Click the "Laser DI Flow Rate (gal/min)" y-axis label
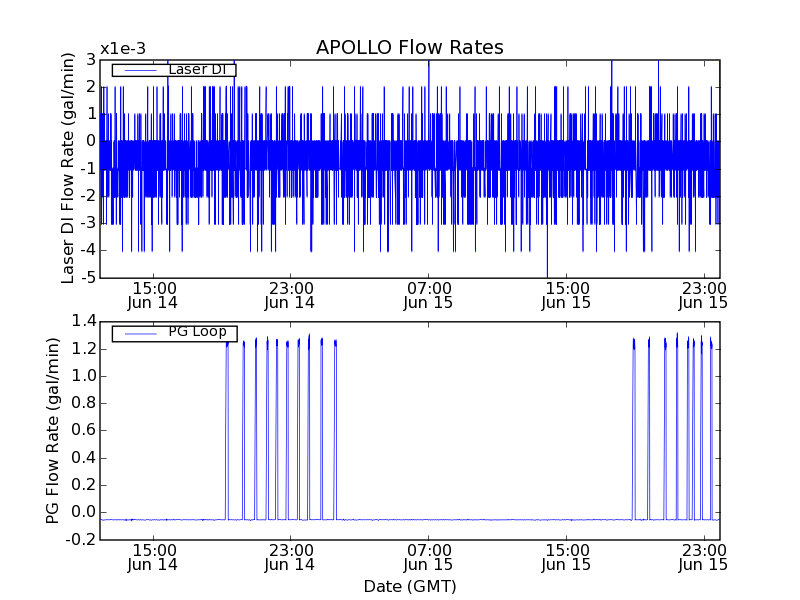This screenshot has height=600, width=800. (68, 168)
